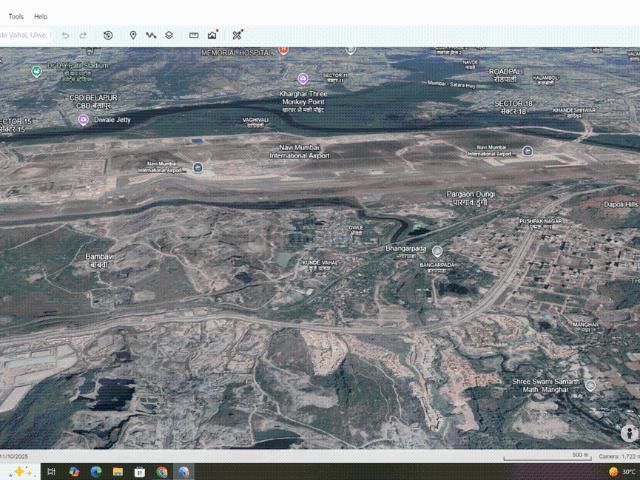The width and height of the screenshot is (640, 480).
Task: Click the landscape image icon with dot
Action: point(213,35)
